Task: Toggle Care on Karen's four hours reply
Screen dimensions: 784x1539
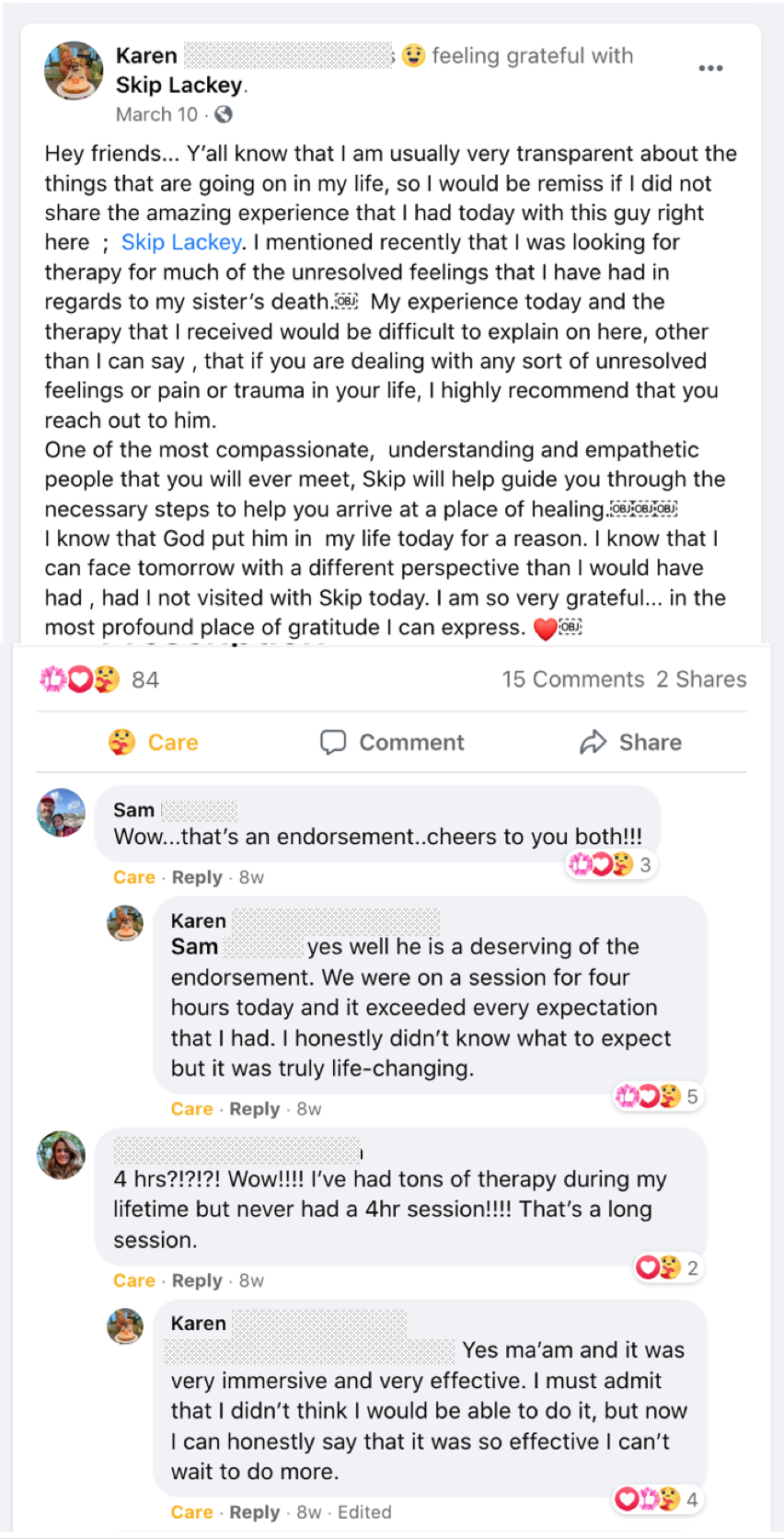Action: [x=192, y=1109]
